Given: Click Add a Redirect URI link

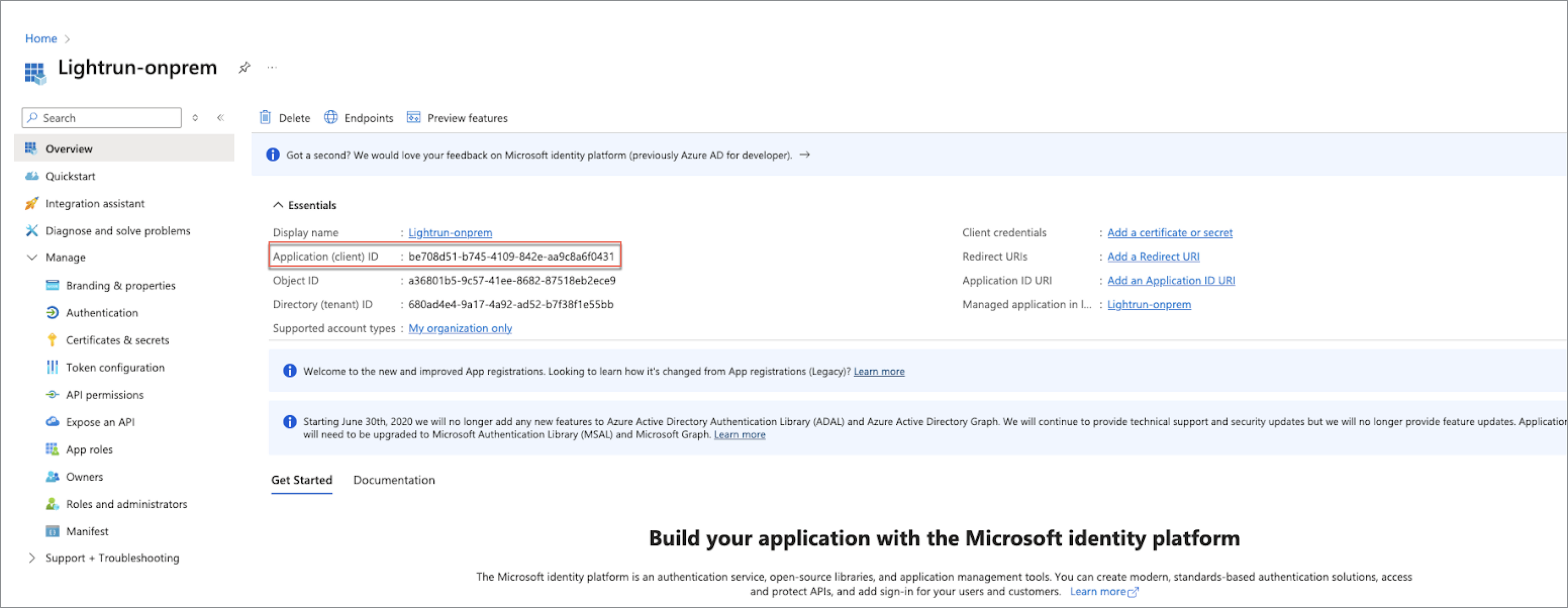Looking at the screenshot, I should tap(1153, 256).
